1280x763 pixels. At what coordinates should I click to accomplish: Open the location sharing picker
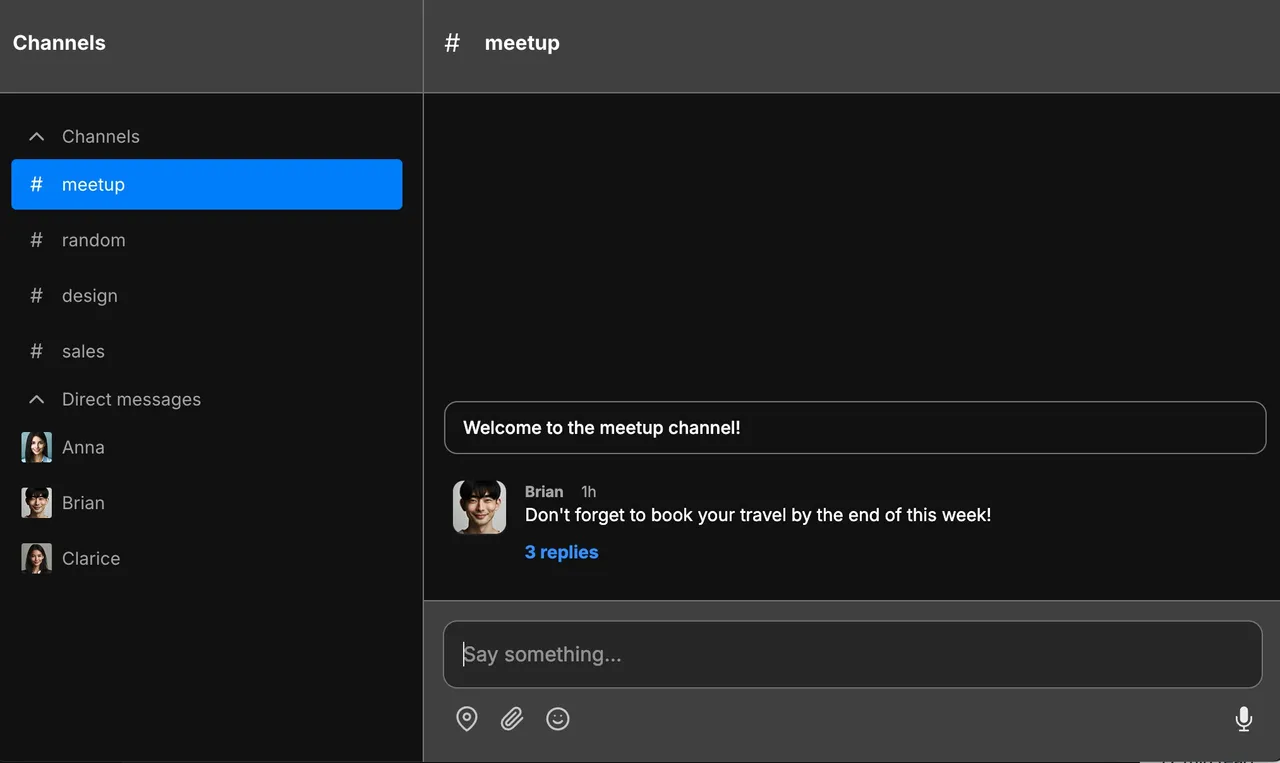[466, 718]
